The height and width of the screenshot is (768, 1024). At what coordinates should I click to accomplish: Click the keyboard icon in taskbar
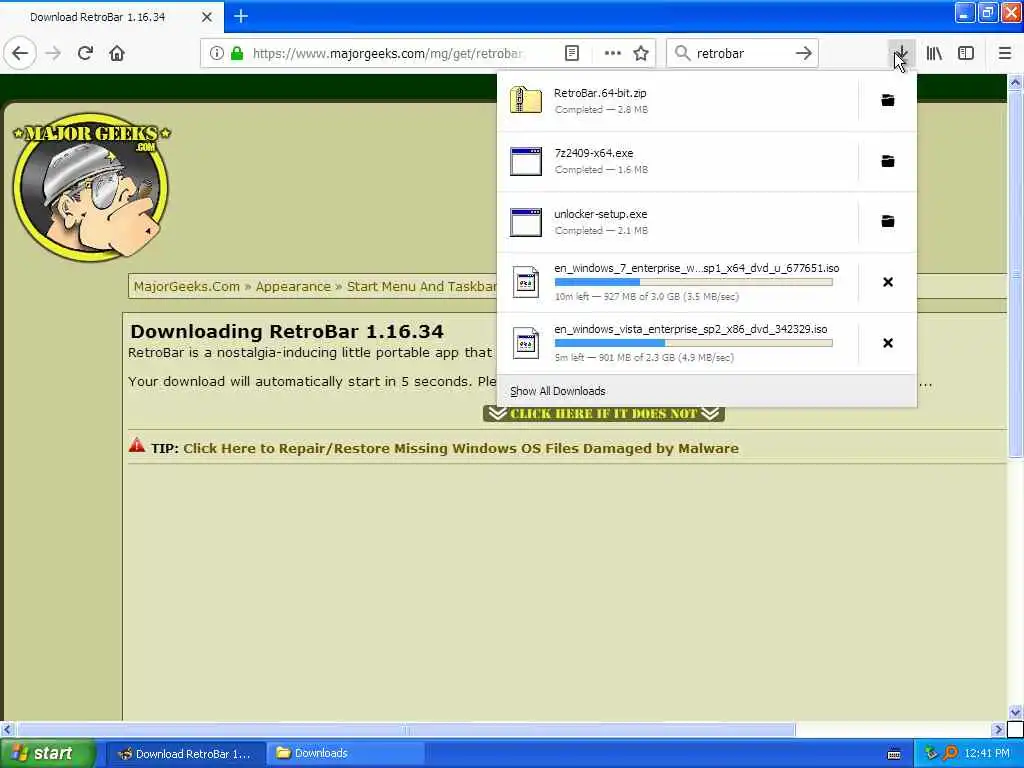pyautogui.click(x=894, y=754)
